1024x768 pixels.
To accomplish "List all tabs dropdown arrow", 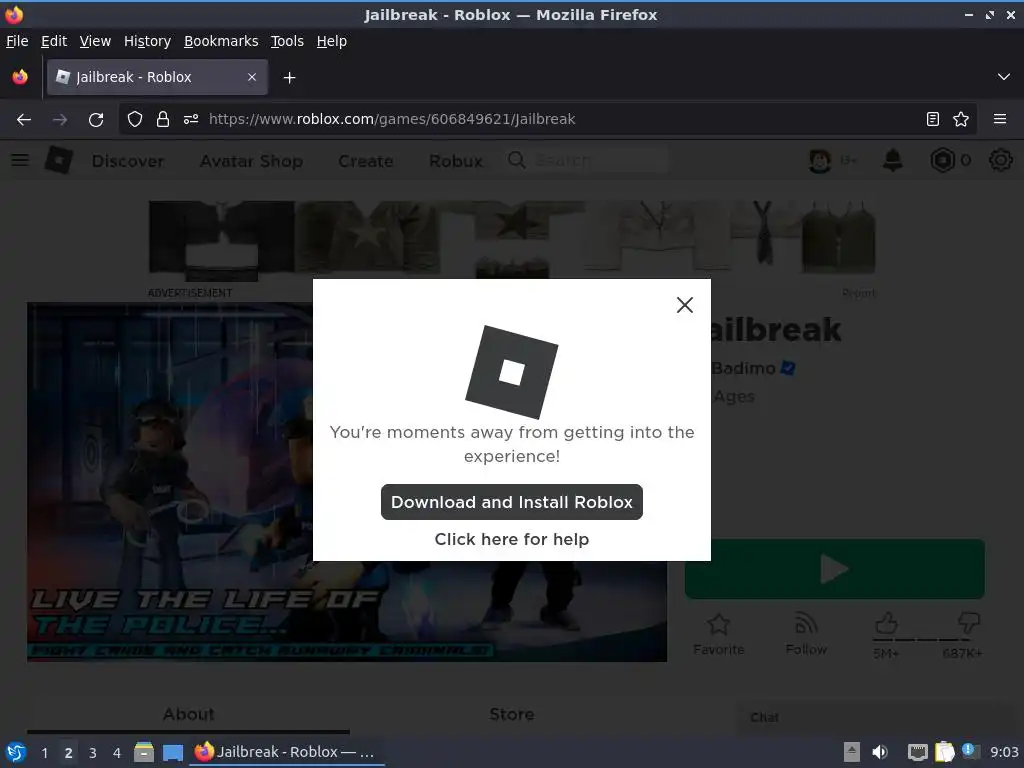I will 1004,77.
